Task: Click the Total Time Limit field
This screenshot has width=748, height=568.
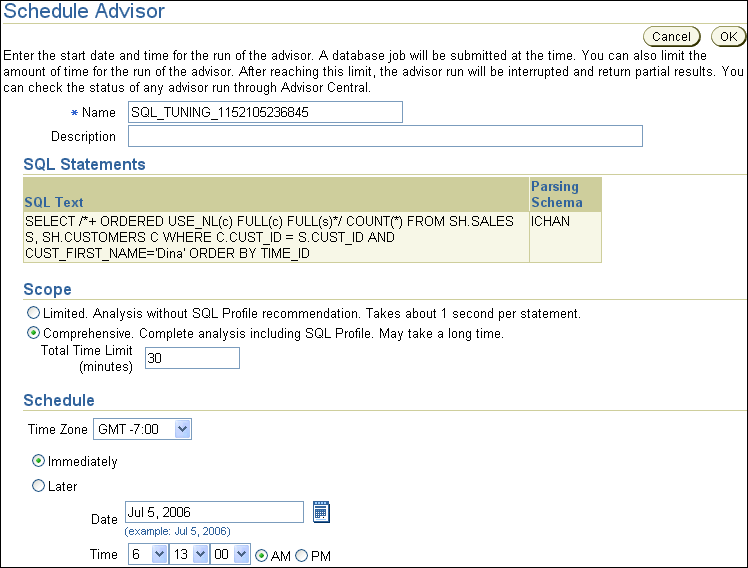Action: coord(192,358)
